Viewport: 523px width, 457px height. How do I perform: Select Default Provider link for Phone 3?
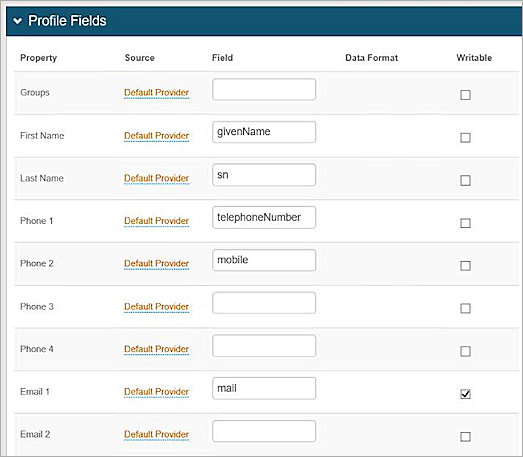pyautogui.click(x=156, y=306)
